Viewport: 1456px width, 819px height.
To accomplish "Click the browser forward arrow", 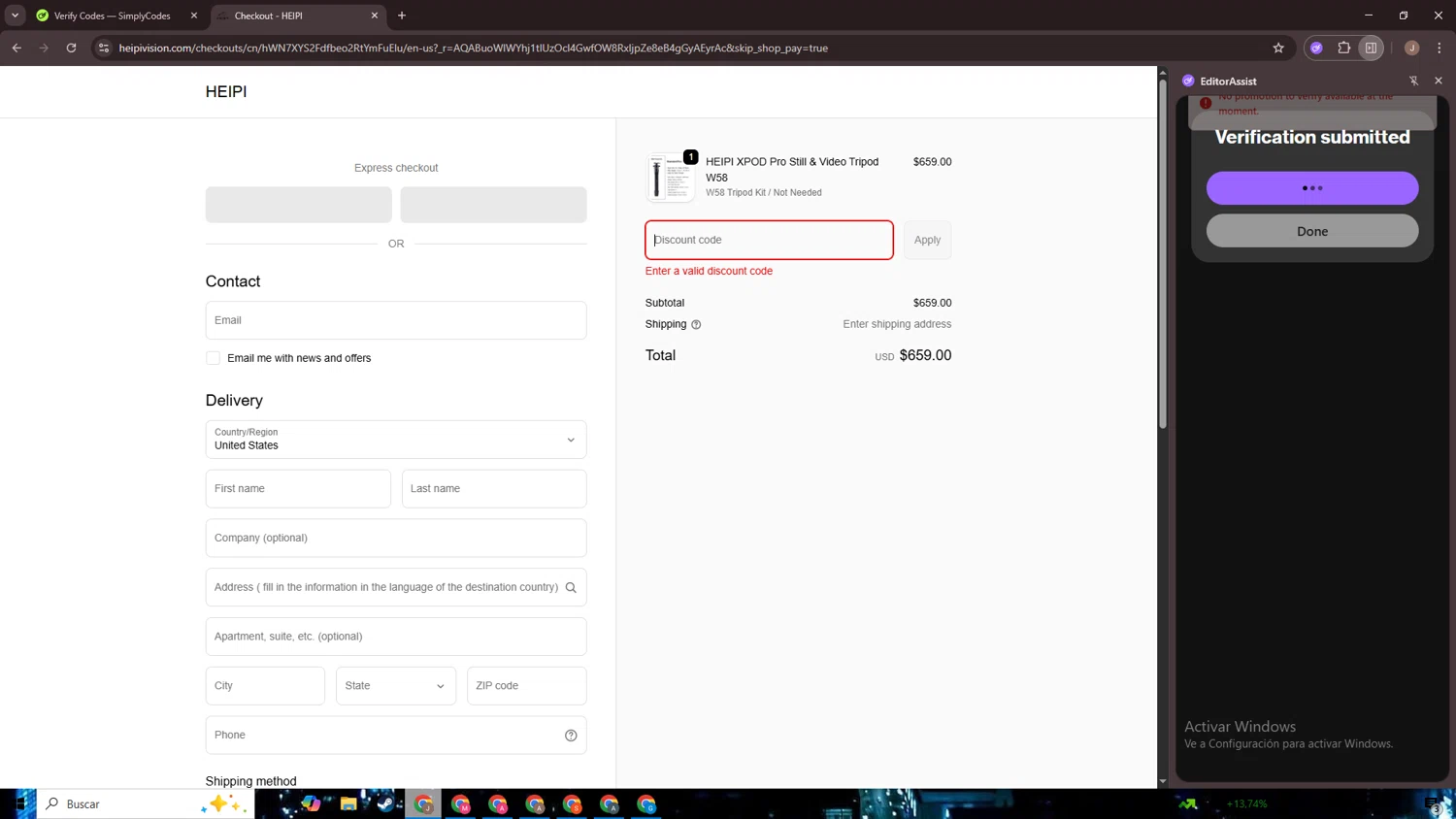I will click(x=44, y=48).
